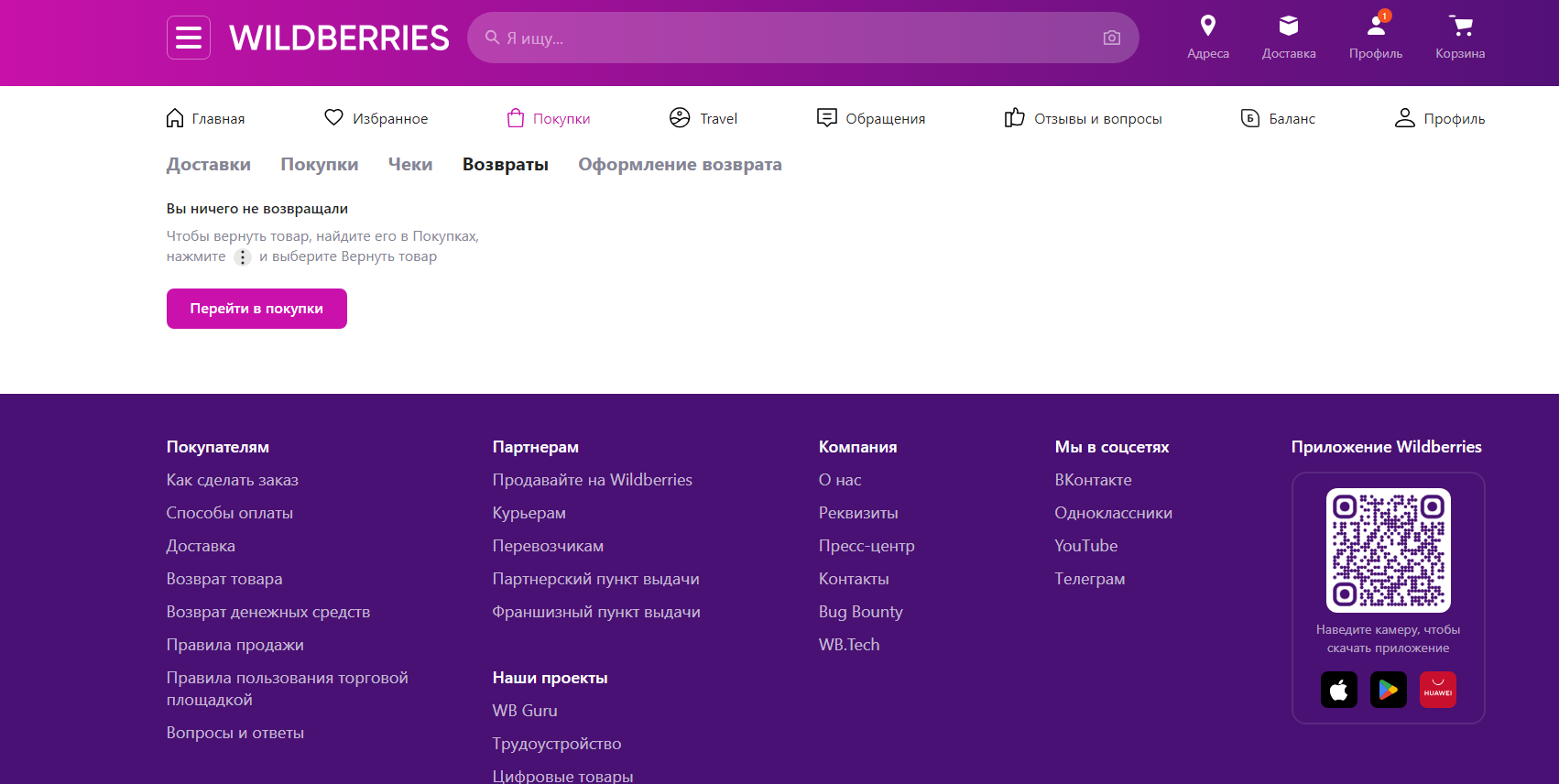Download the app from Google Play
This screenshot has width=1559, height=784.
pyautogui.click(x=1389, y=690)
